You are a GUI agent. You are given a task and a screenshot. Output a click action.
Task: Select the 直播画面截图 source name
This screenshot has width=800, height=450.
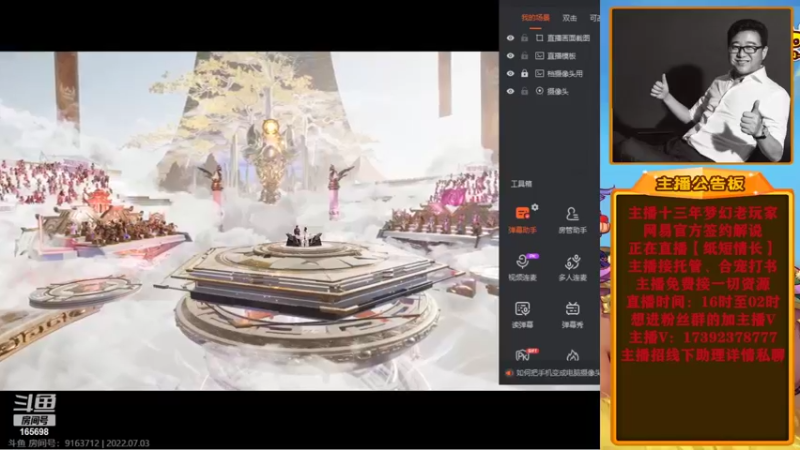(x=568, y=38)
